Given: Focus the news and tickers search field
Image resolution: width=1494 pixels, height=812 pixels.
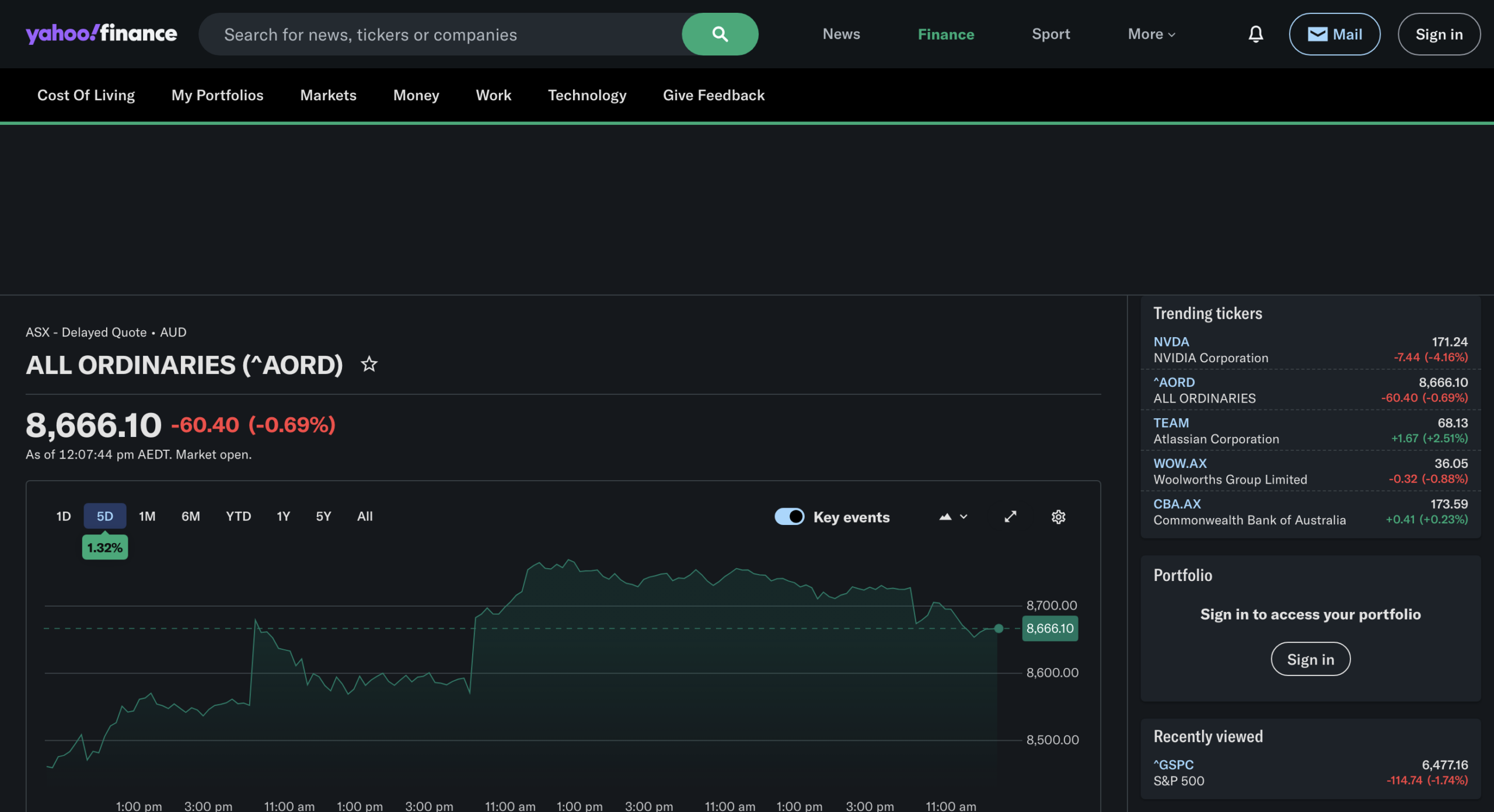Looking at the screenshot, I should pyautogui.click(x=444, y=34).
